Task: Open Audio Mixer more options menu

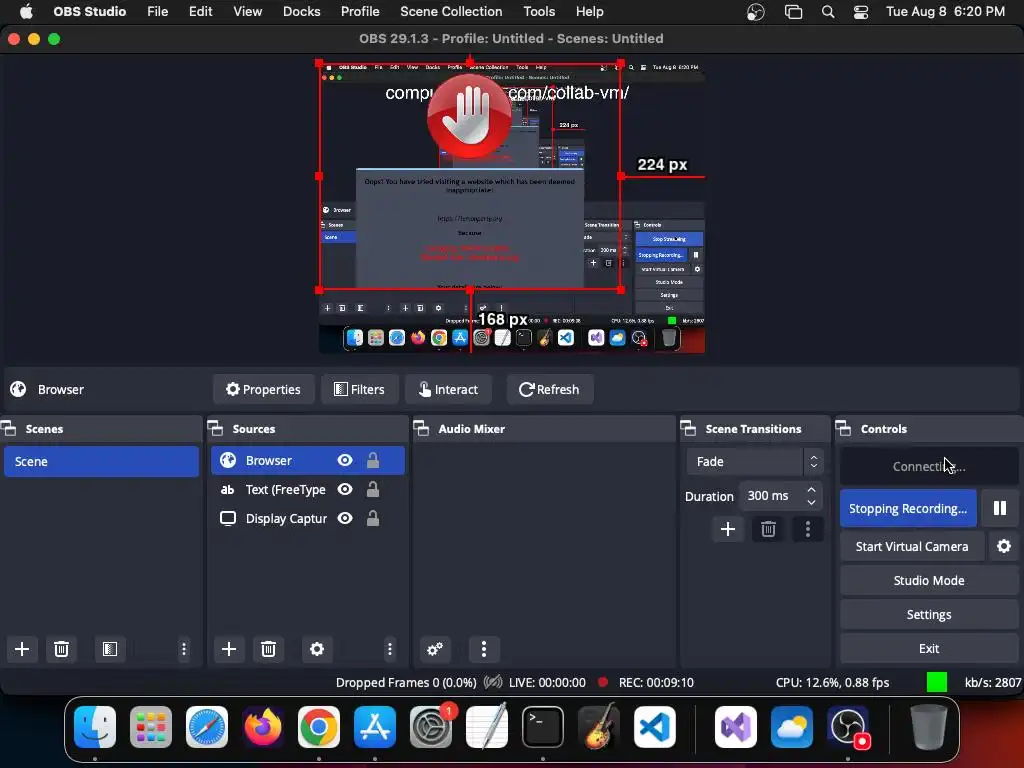Action: click(x=484, y=648)
